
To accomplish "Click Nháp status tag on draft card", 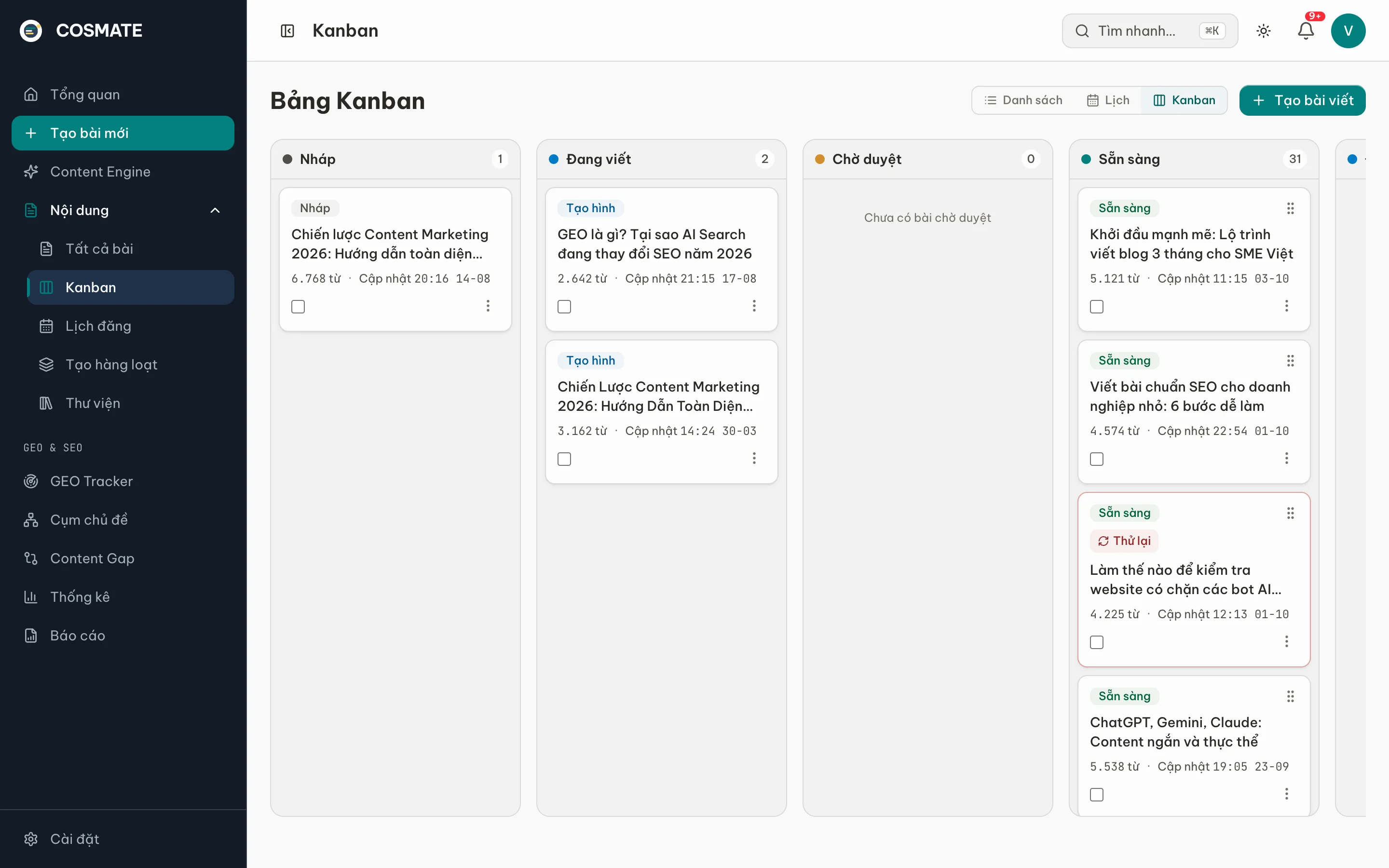I will click(315, 208).
